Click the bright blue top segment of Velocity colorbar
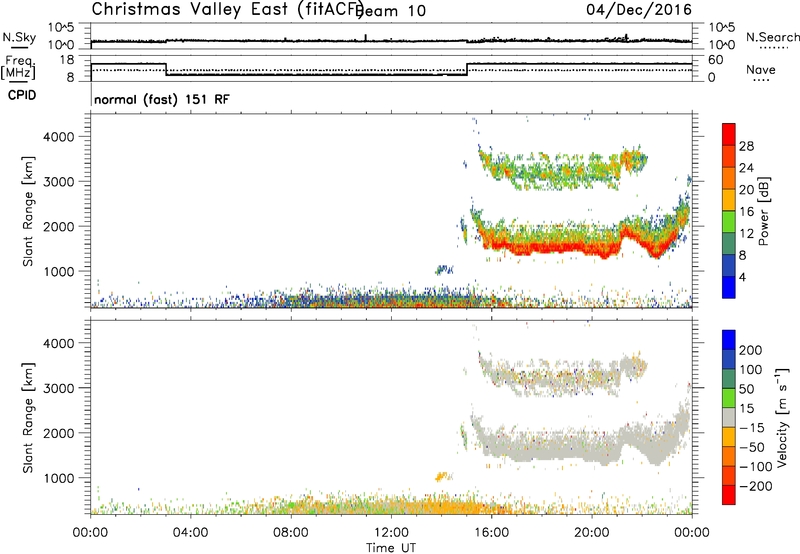Viewport: 800px width, 554px height. click(729, 340)
